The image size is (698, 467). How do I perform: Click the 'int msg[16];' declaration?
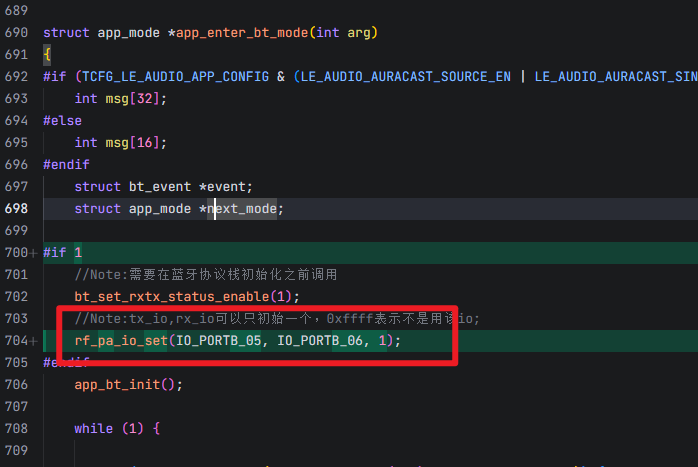pos(121,143)
